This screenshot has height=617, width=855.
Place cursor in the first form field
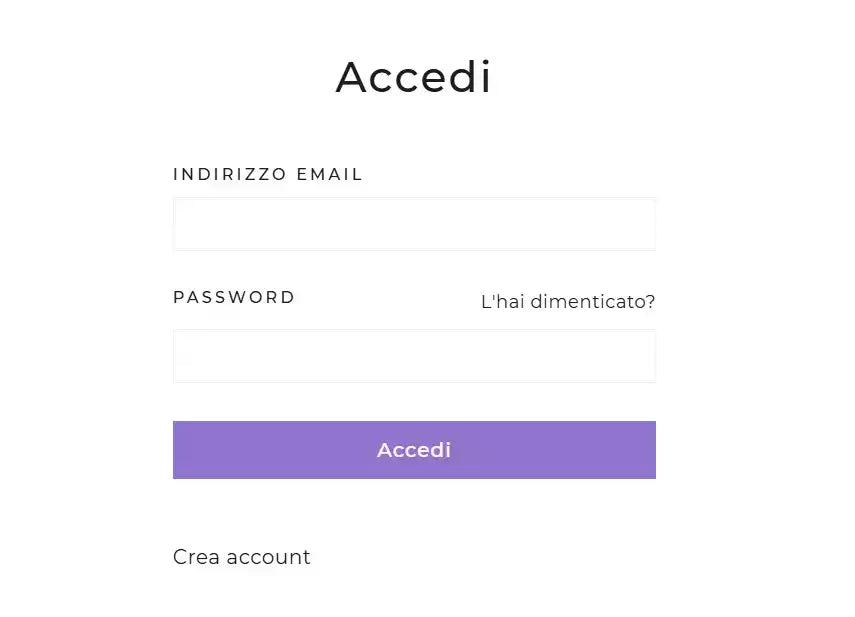click(414, 224)
